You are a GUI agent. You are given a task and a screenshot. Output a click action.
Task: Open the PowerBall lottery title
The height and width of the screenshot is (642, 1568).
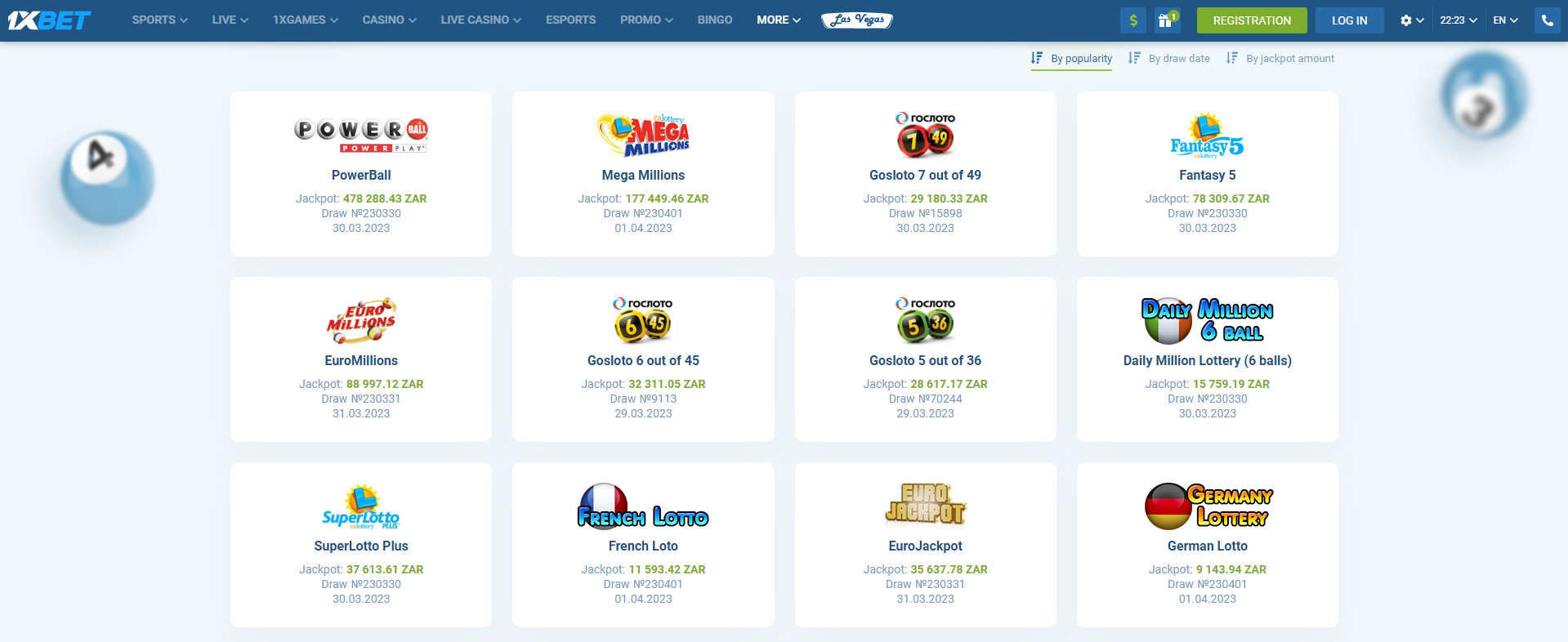pyautogui.click(x=361, y=175)
